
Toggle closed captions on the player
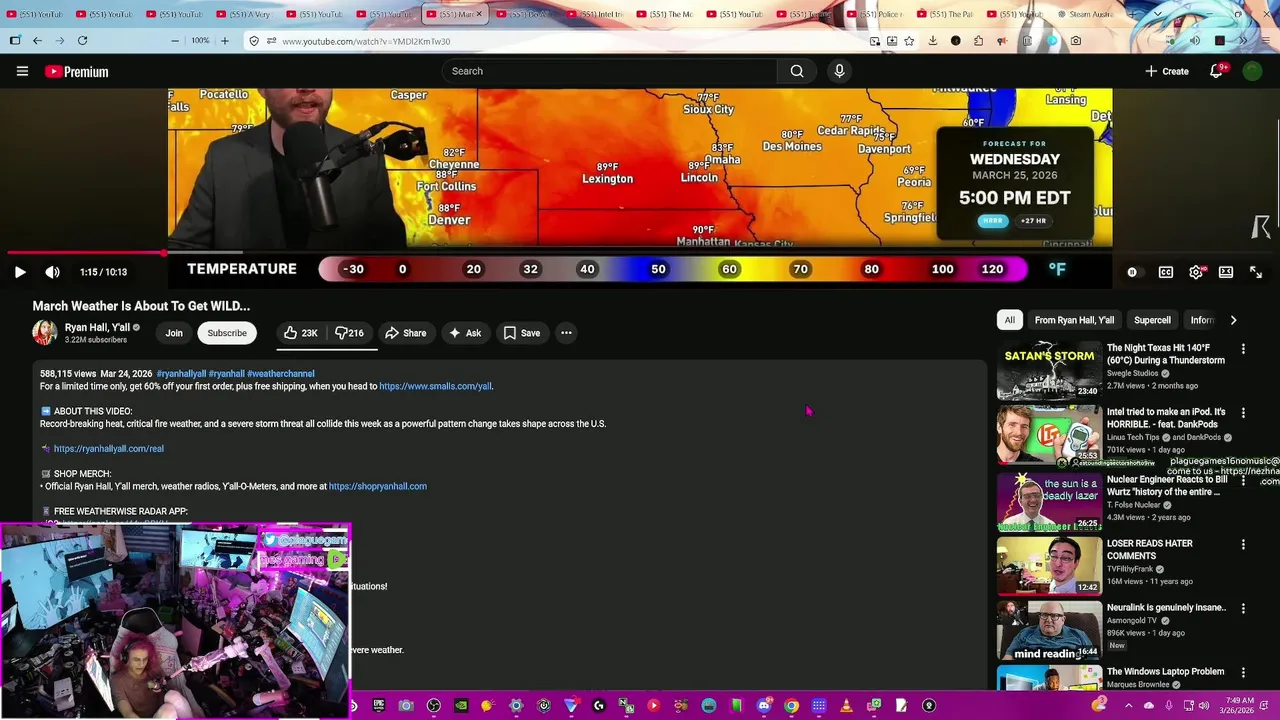1165,272
